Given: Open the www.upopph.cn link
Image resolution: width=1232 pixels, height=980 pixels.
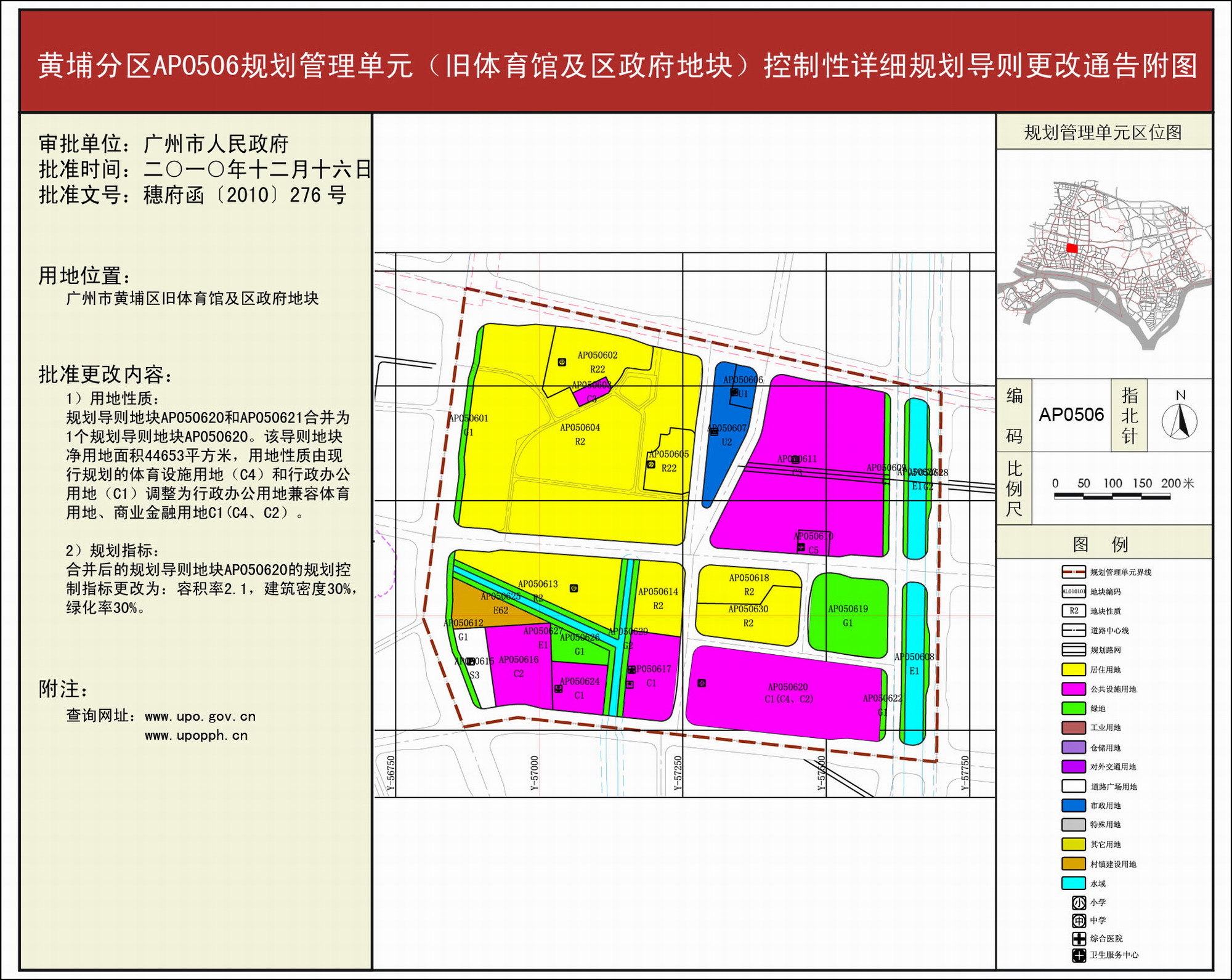Looking at the screenshot, I should (196, 735).
